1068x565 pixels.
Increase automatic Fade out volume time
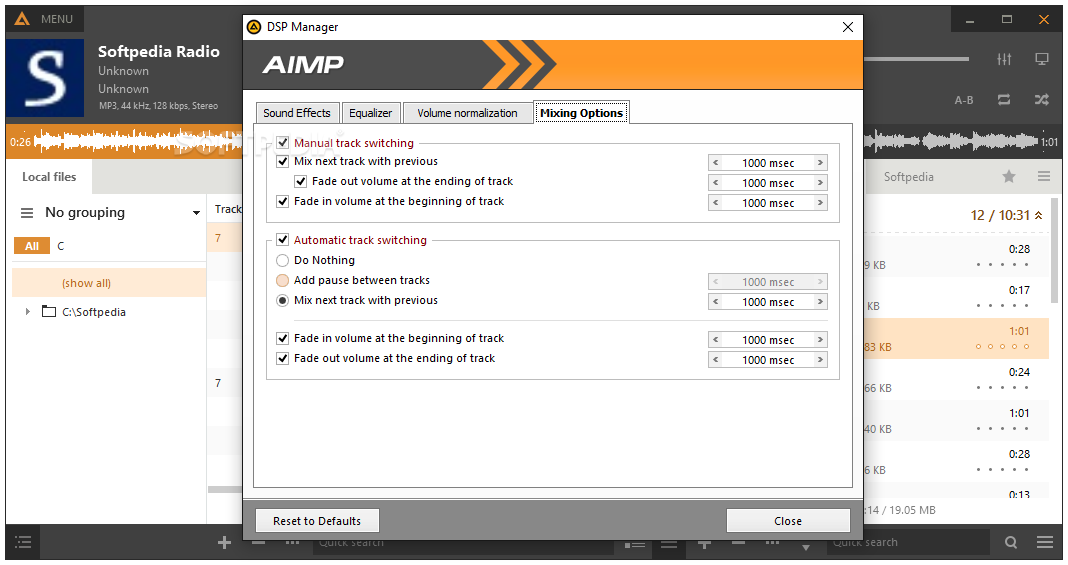click(x=820, y=359)
